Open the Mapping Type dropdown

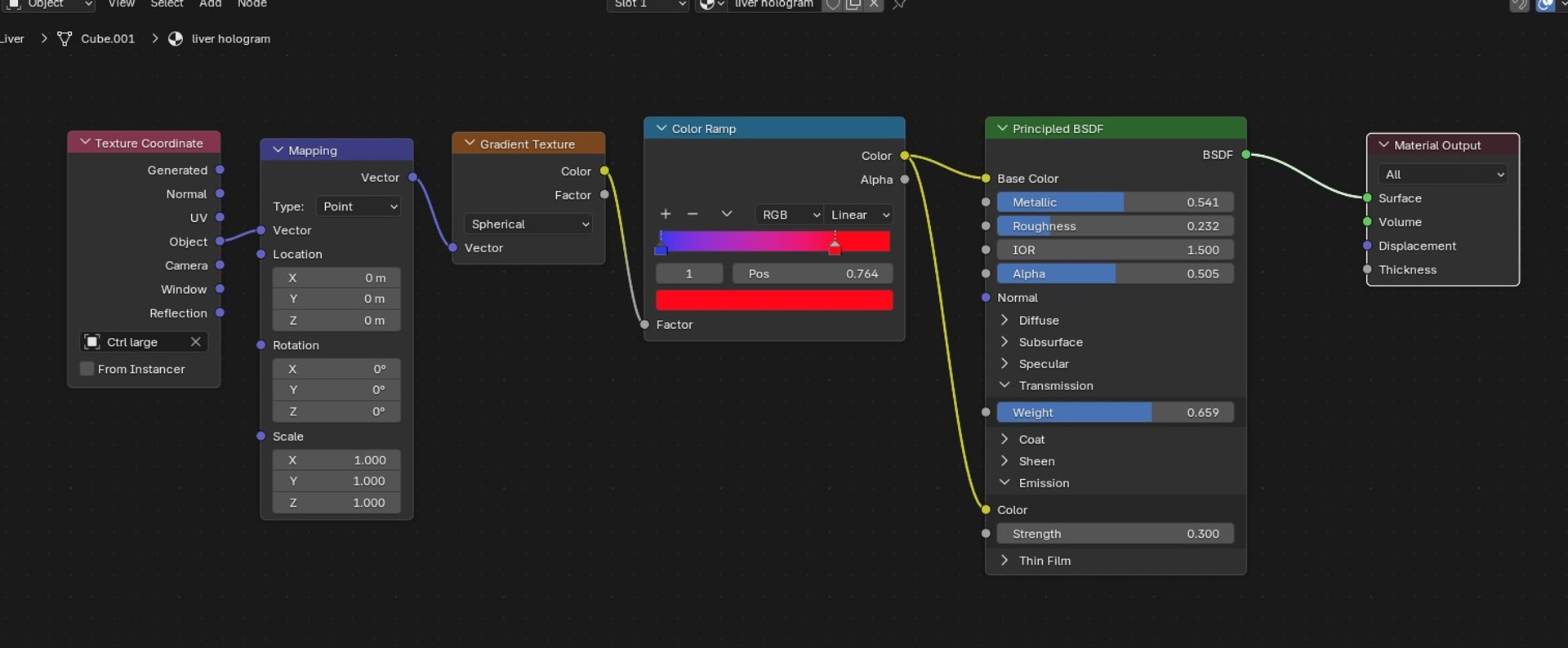pos(359,206)
